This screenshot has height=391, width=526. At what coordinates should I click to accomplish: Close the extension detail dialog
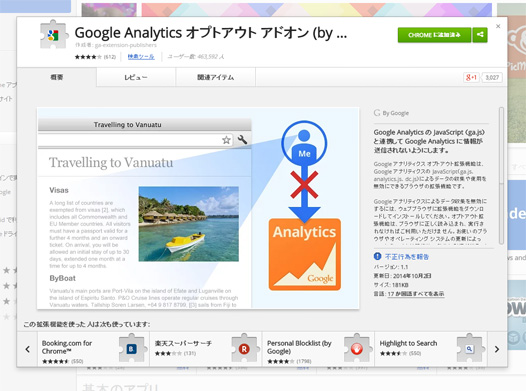tap(498, 26)
